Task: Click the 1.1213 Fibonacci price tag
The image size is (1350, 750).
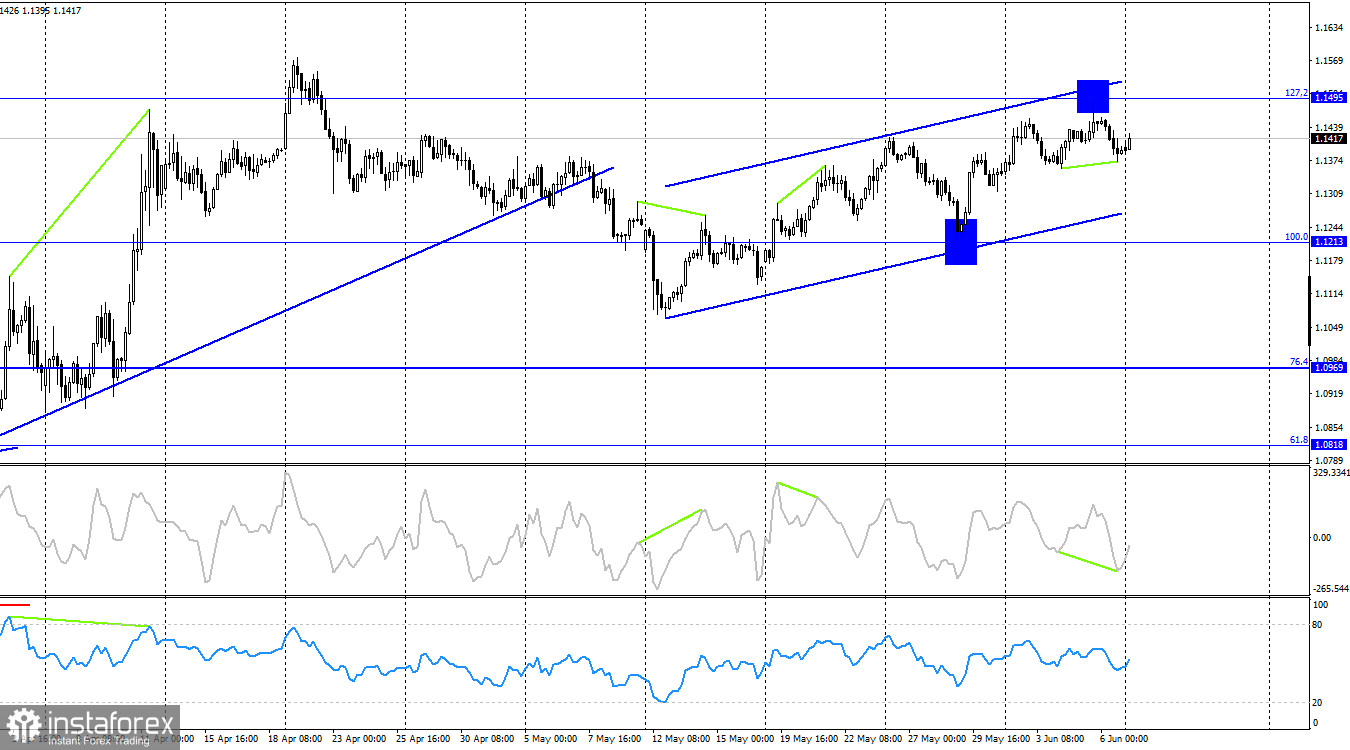Action: (x=1329, y=242)
